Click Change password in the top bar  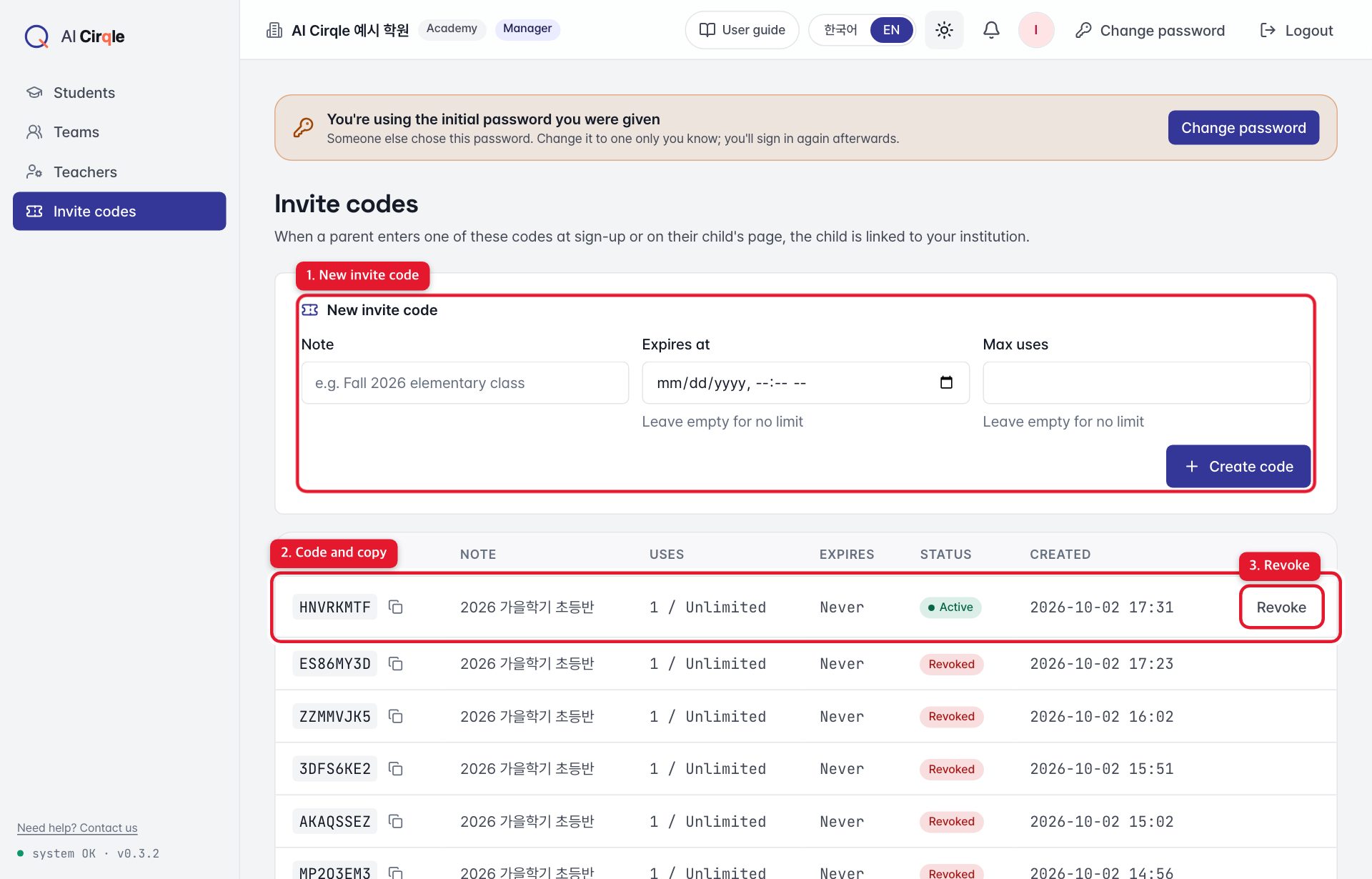pyautogui.click(x=1150, y=30)
